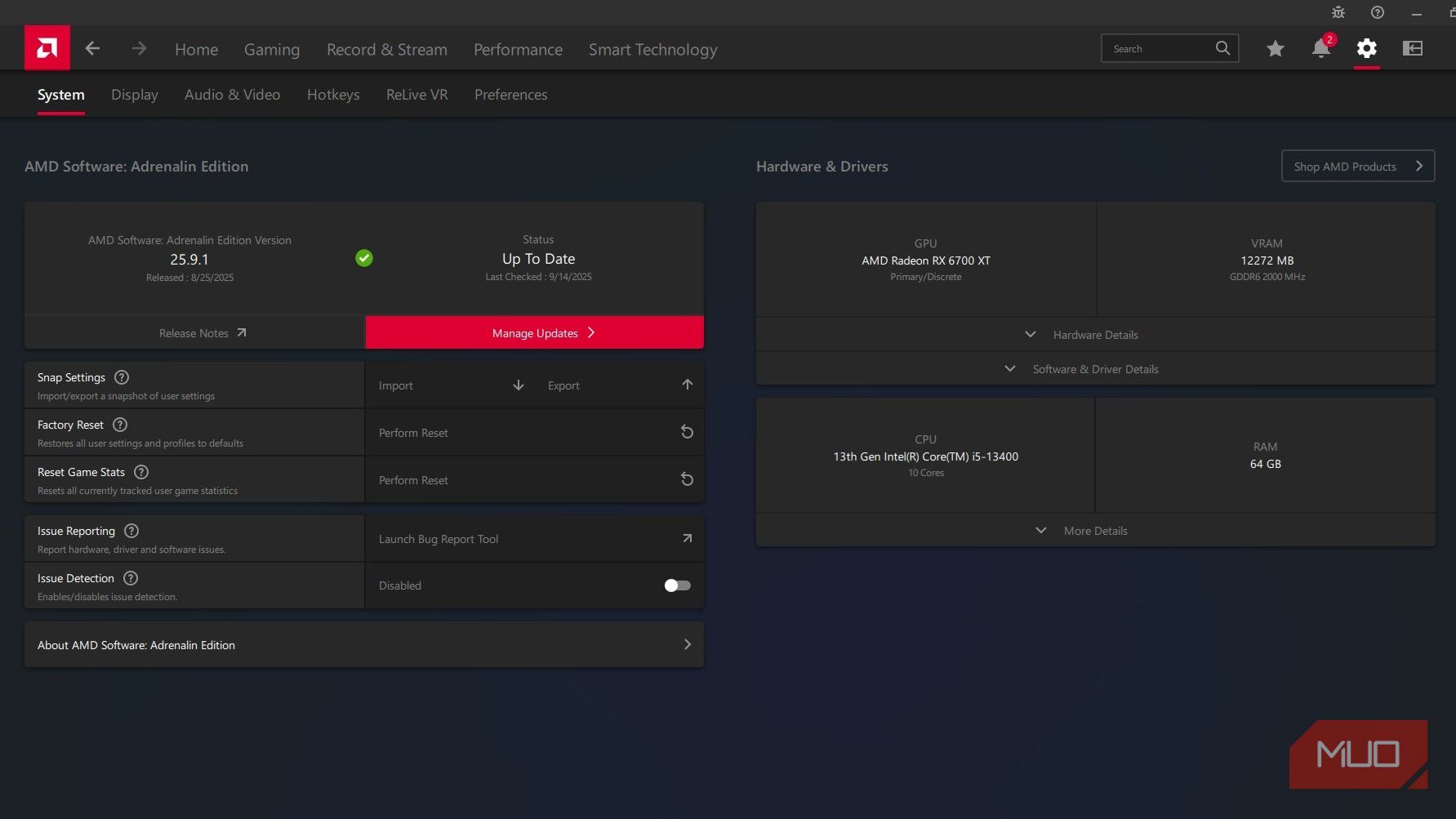
Task: Toggle the sidebar panel icon
Action: point(1412,49)
